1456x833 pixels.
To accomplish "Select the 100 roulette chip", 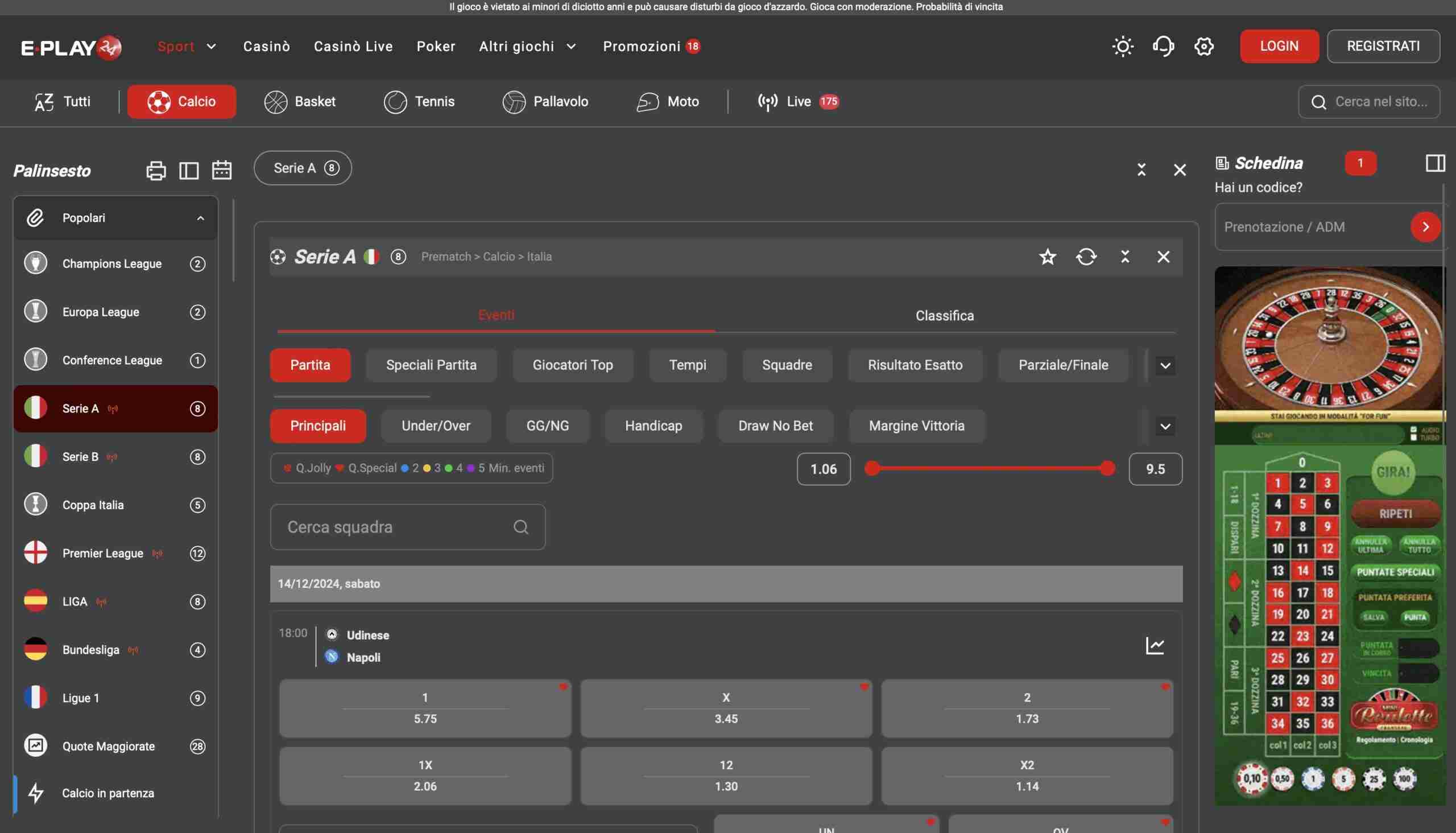I will pos(1405,778).
